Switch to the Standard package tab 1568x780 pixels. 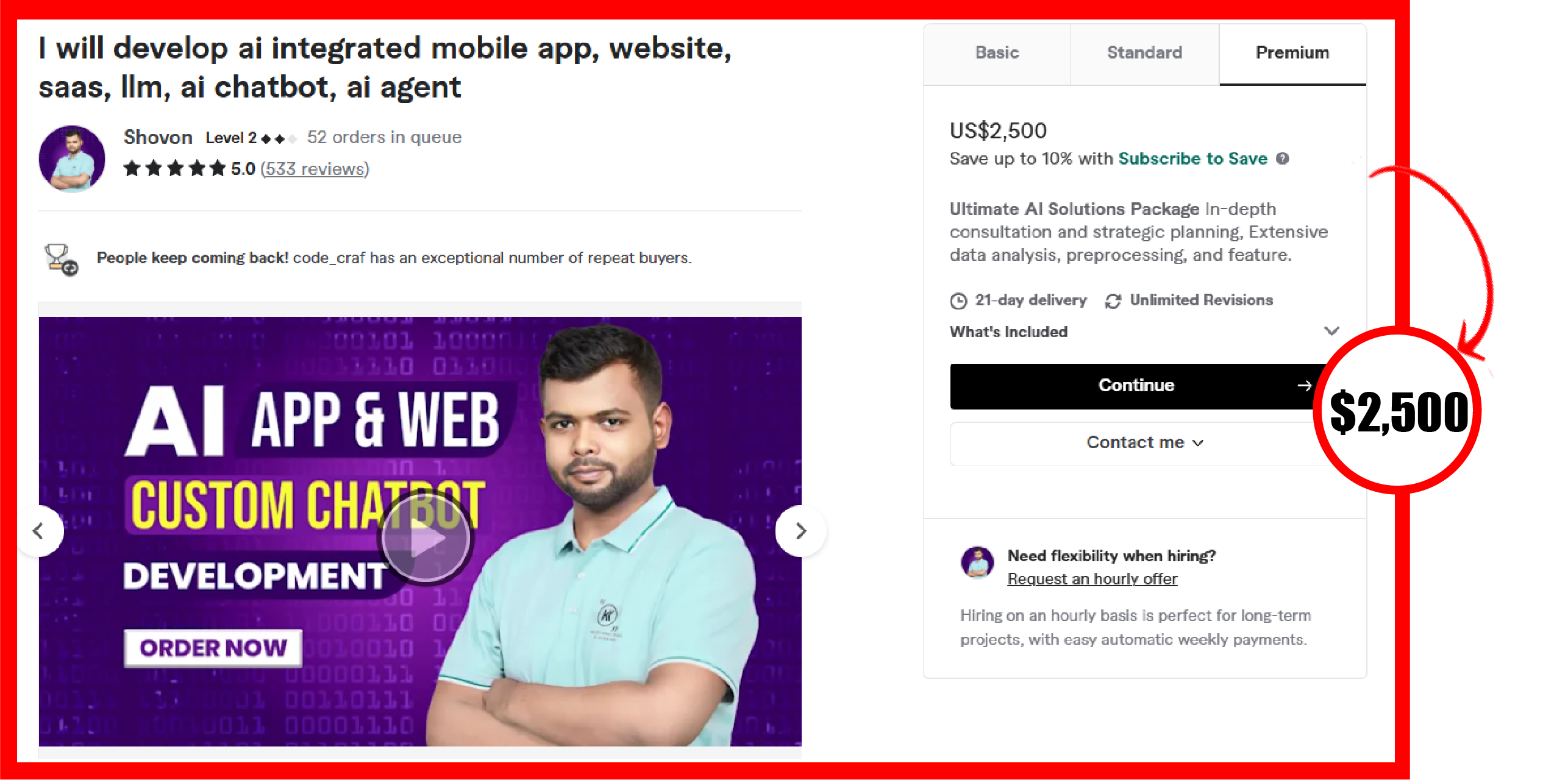[x=1144, y=54]
